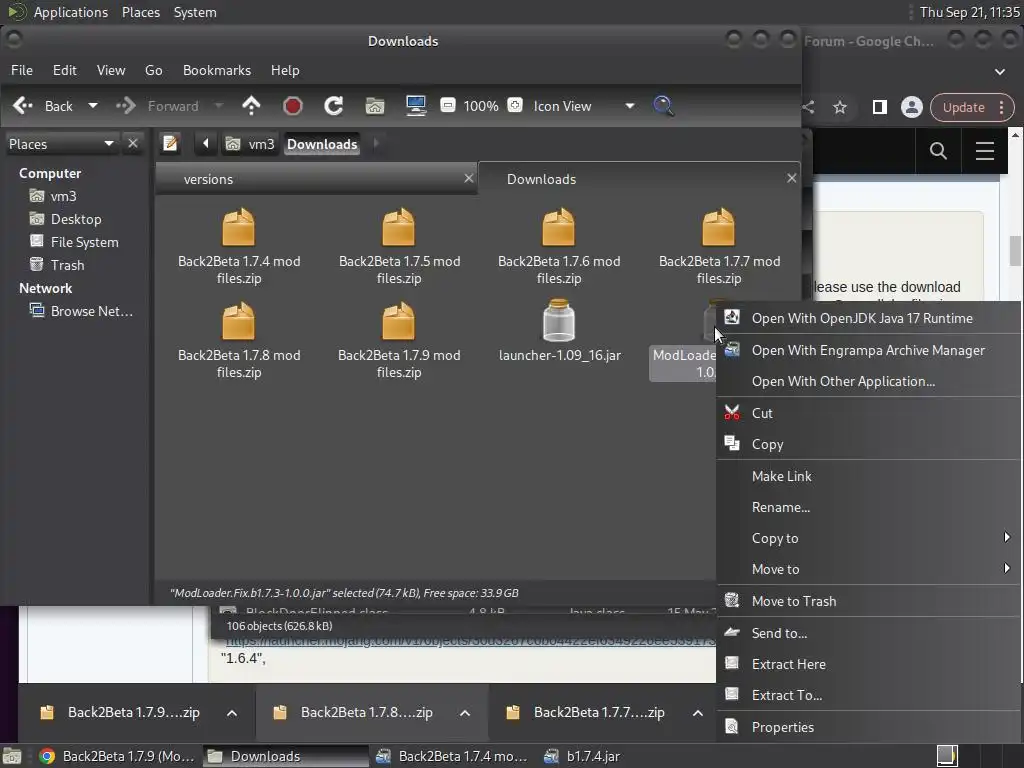Click the 100% zoom level label
Image resolution: width=1024 pixels, height=768 pixels.
tap(481, 106)
